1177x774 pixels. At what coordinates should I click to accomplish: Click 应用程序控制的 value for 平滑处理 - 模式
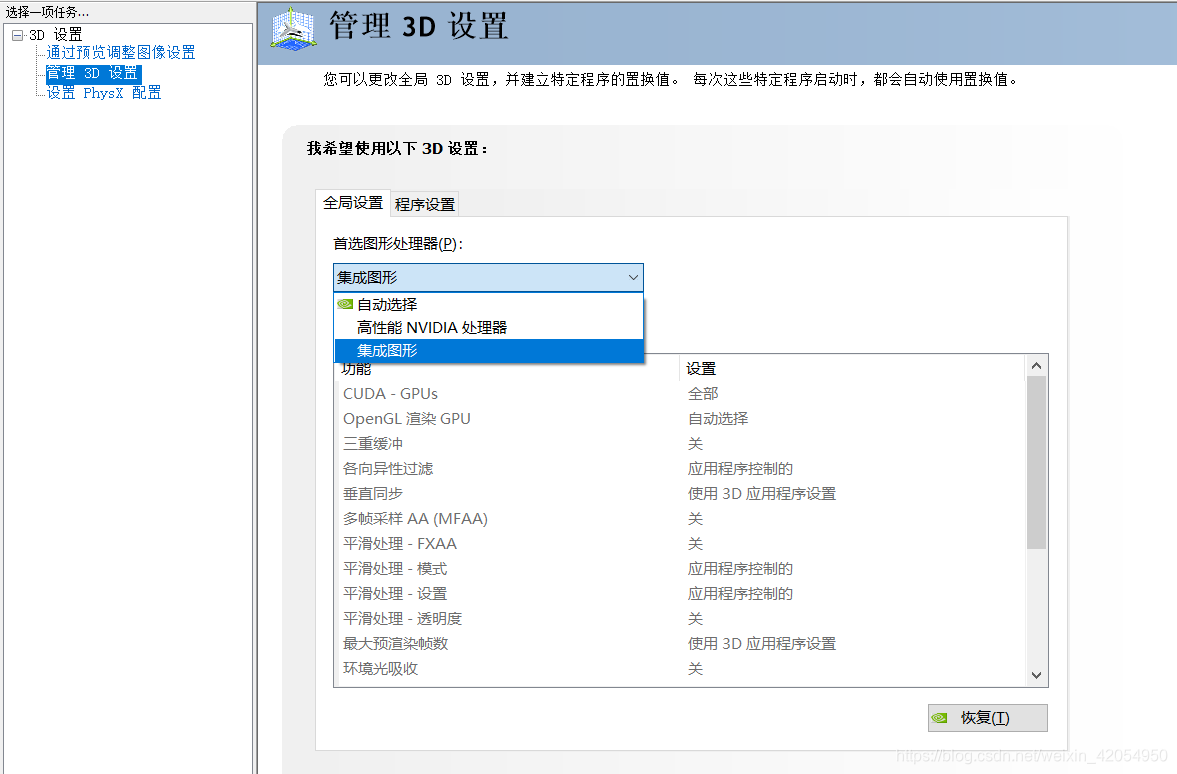point(740,569)
